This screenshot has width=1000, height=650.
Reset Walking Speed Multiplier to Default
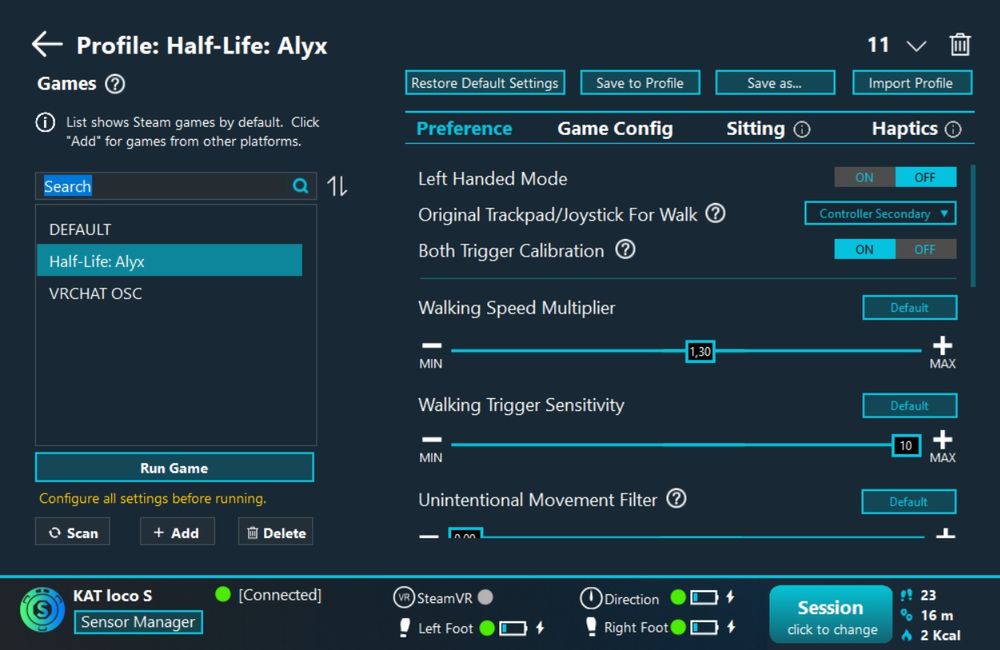[x=909, y=307]
